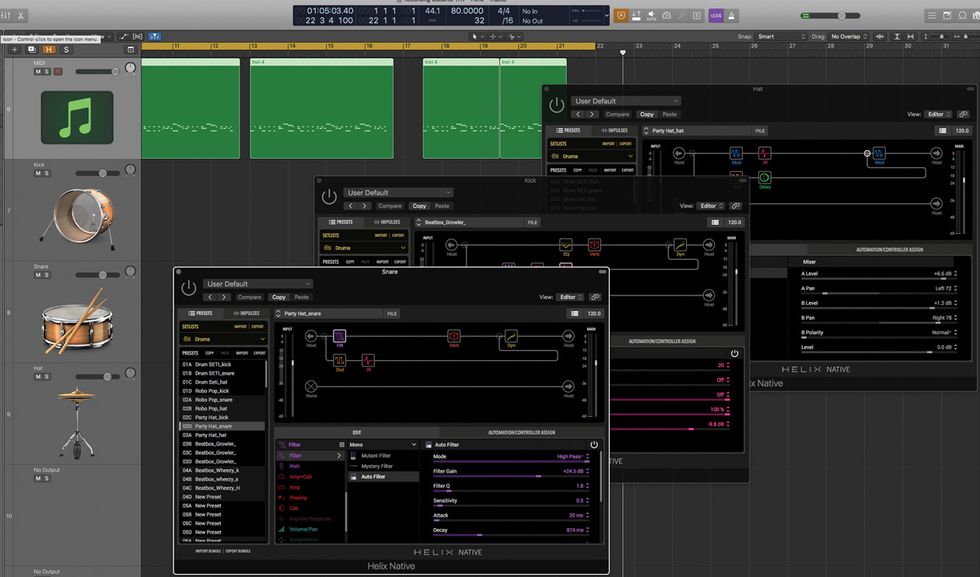Image resolution: width=980 pixels, height=577 pixels.
Task: Click Paste button in Kick window
Action: (x=442, y=206)
